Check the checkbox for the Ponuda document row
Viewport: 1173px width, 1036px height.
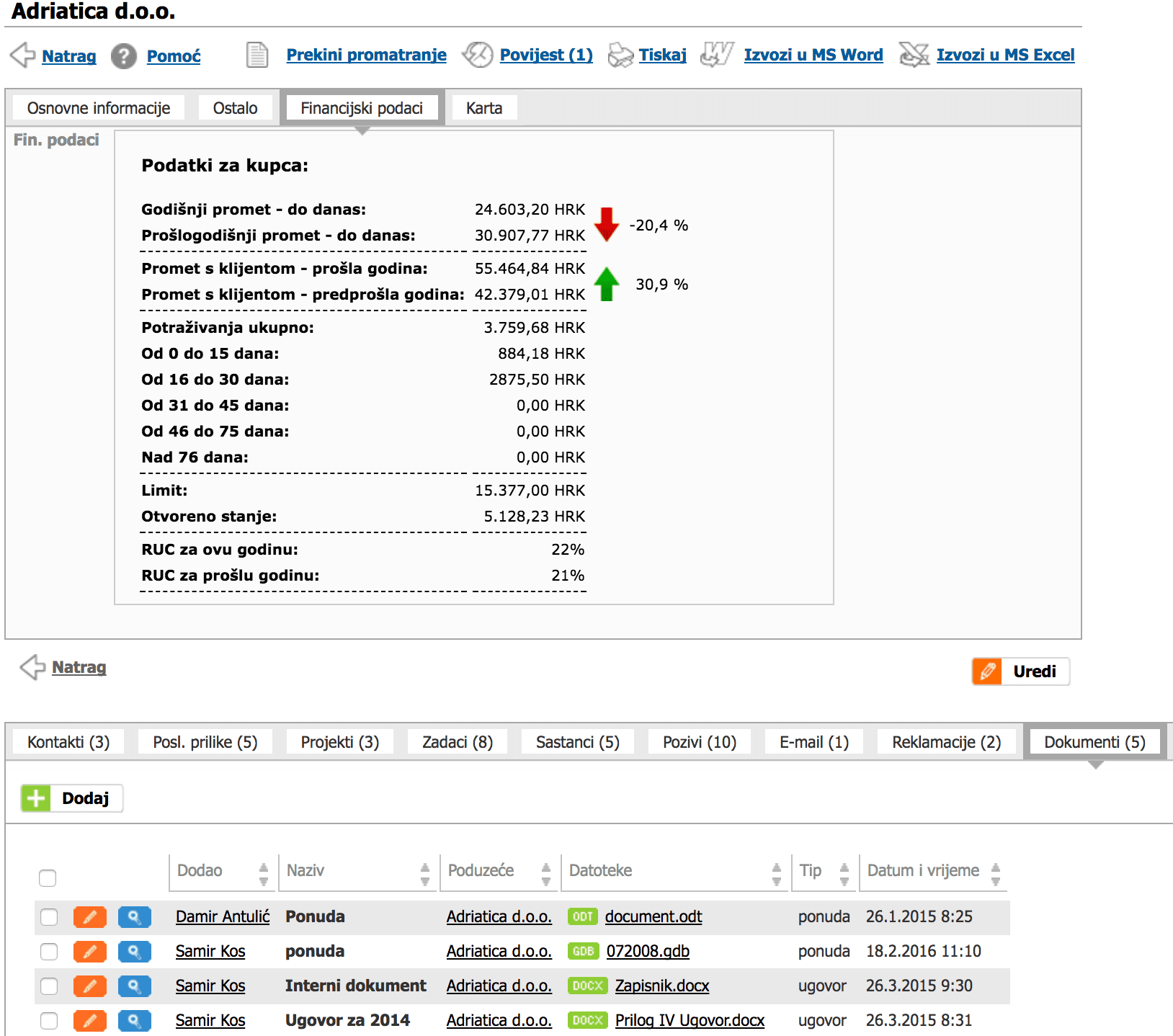click(x=49, y=916)
